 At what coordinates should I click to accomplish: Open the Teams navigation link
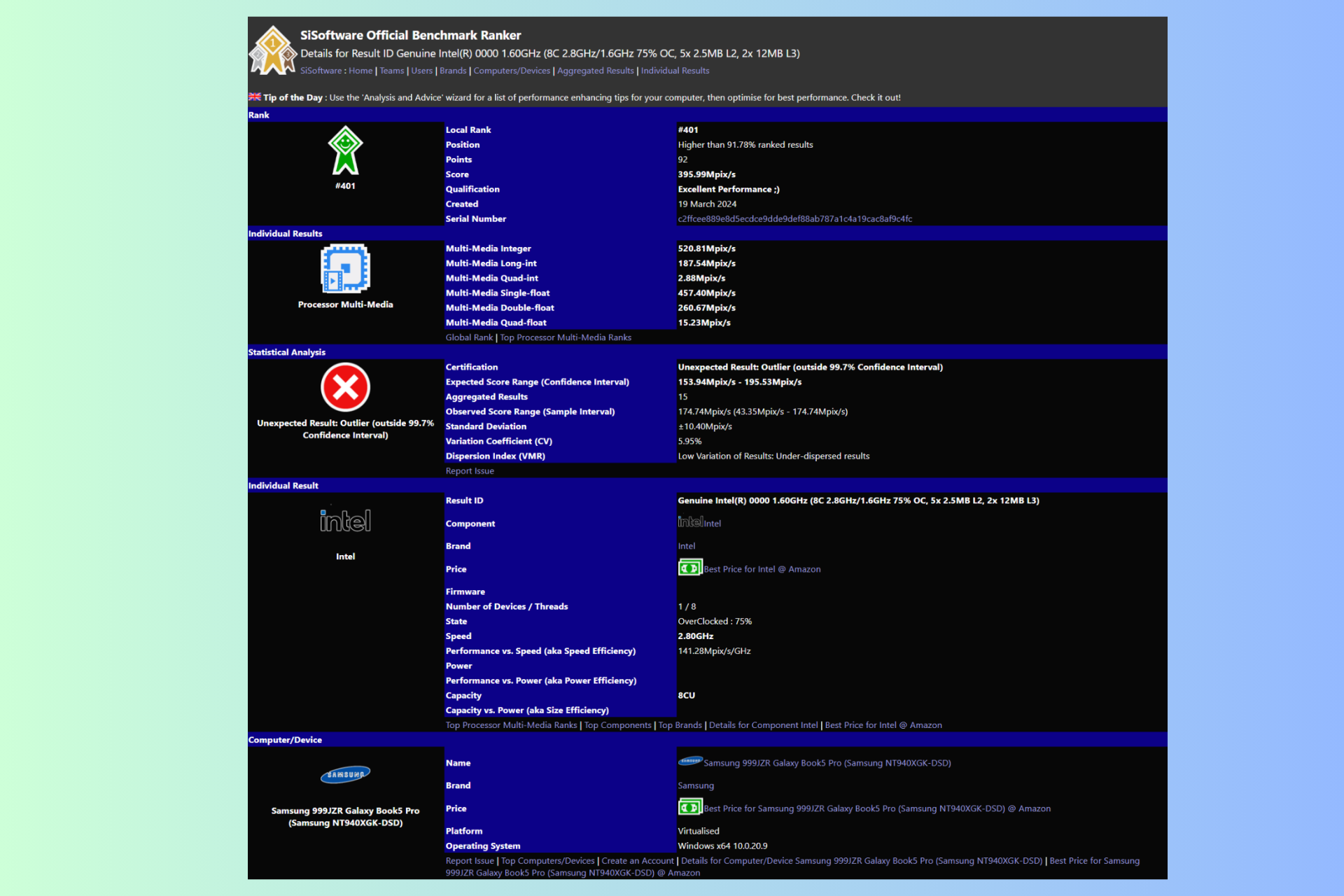click(392, 71)
